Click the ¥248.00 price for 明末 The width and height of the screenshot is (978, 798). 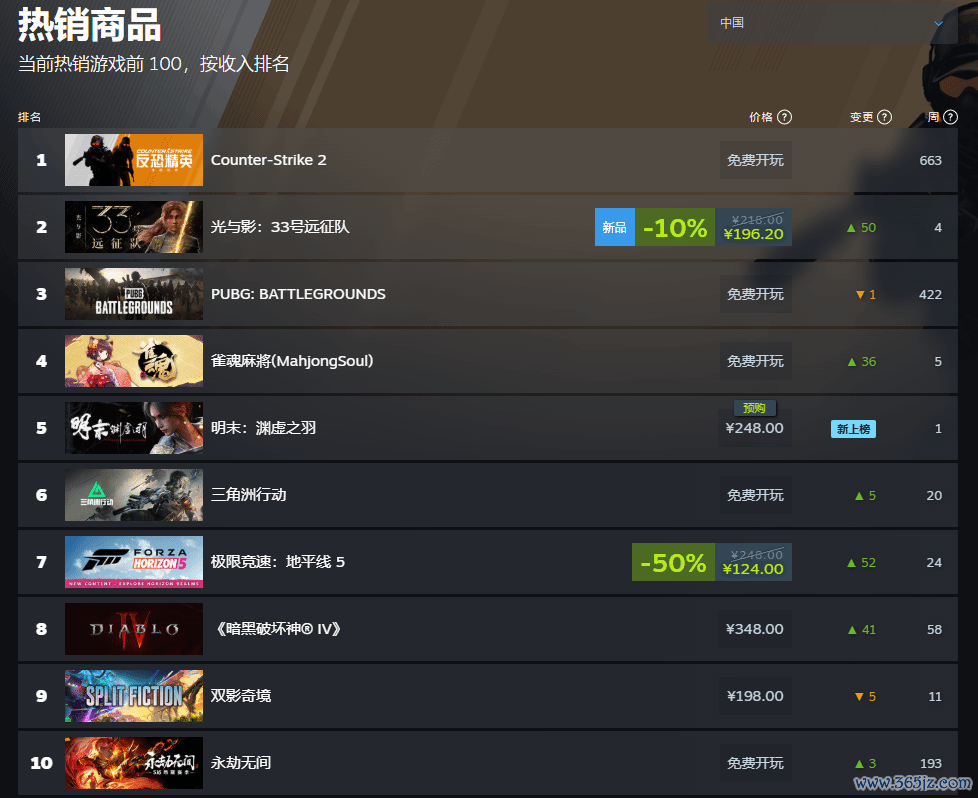pyautogui.click(x=755, y=429)
